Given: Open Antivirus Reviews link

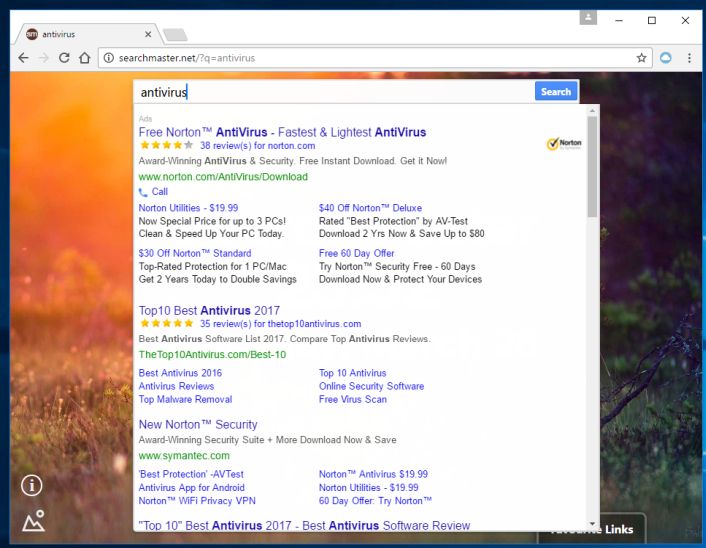Looking at the screenshot, I should (x=176, y=386).
